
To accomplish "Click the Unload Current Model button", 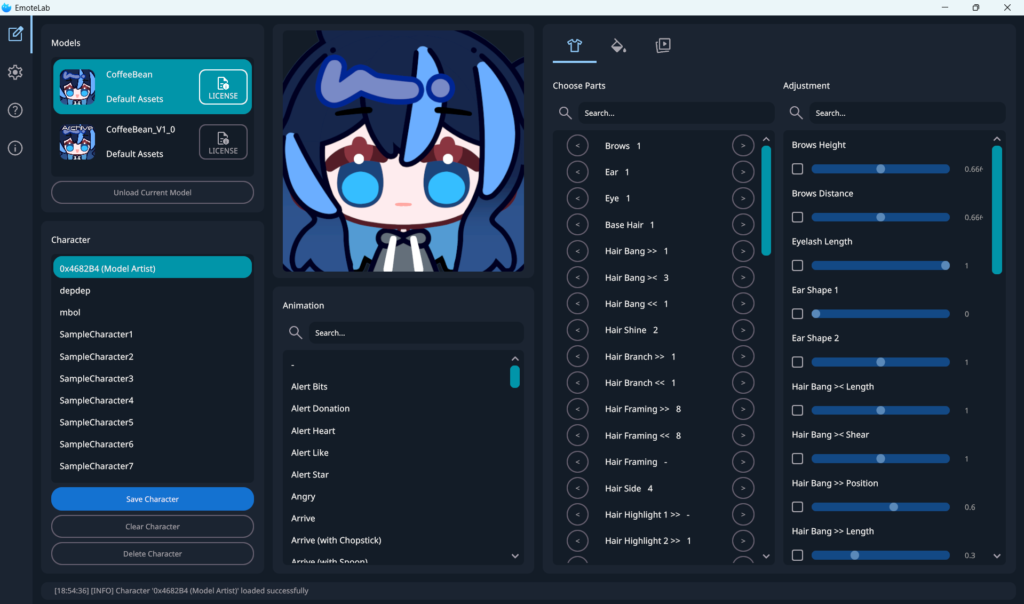I will [152, 192].
